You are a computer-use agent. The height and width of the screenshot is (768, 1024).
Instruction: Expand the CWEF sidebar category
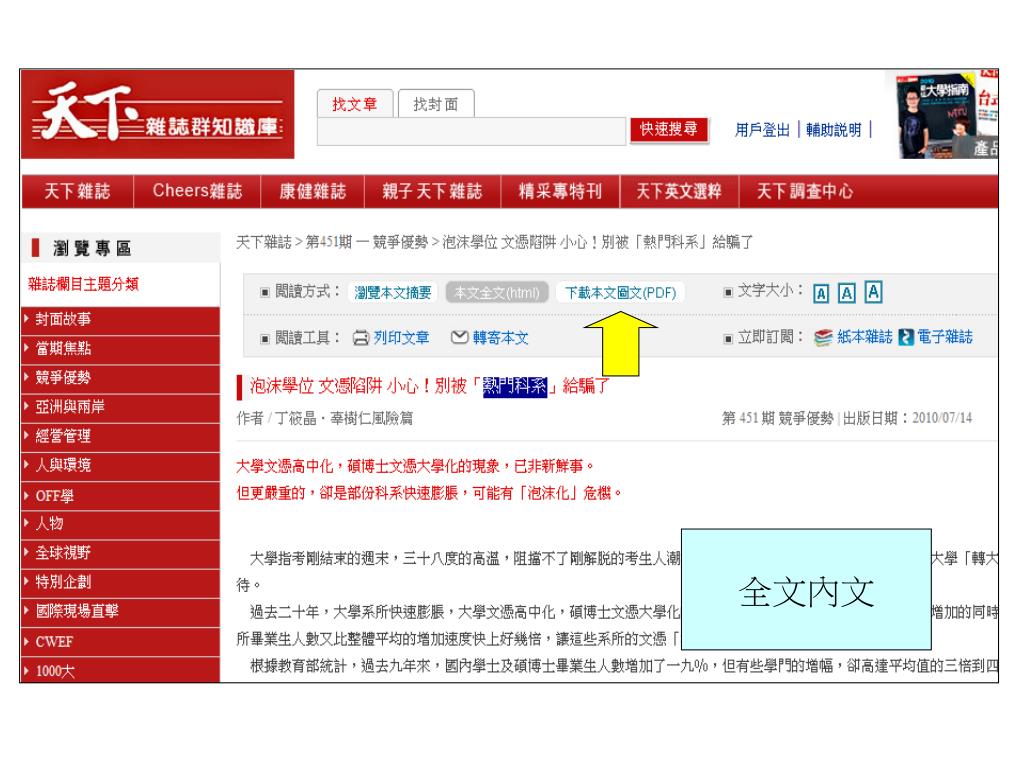tap(120, 641)
